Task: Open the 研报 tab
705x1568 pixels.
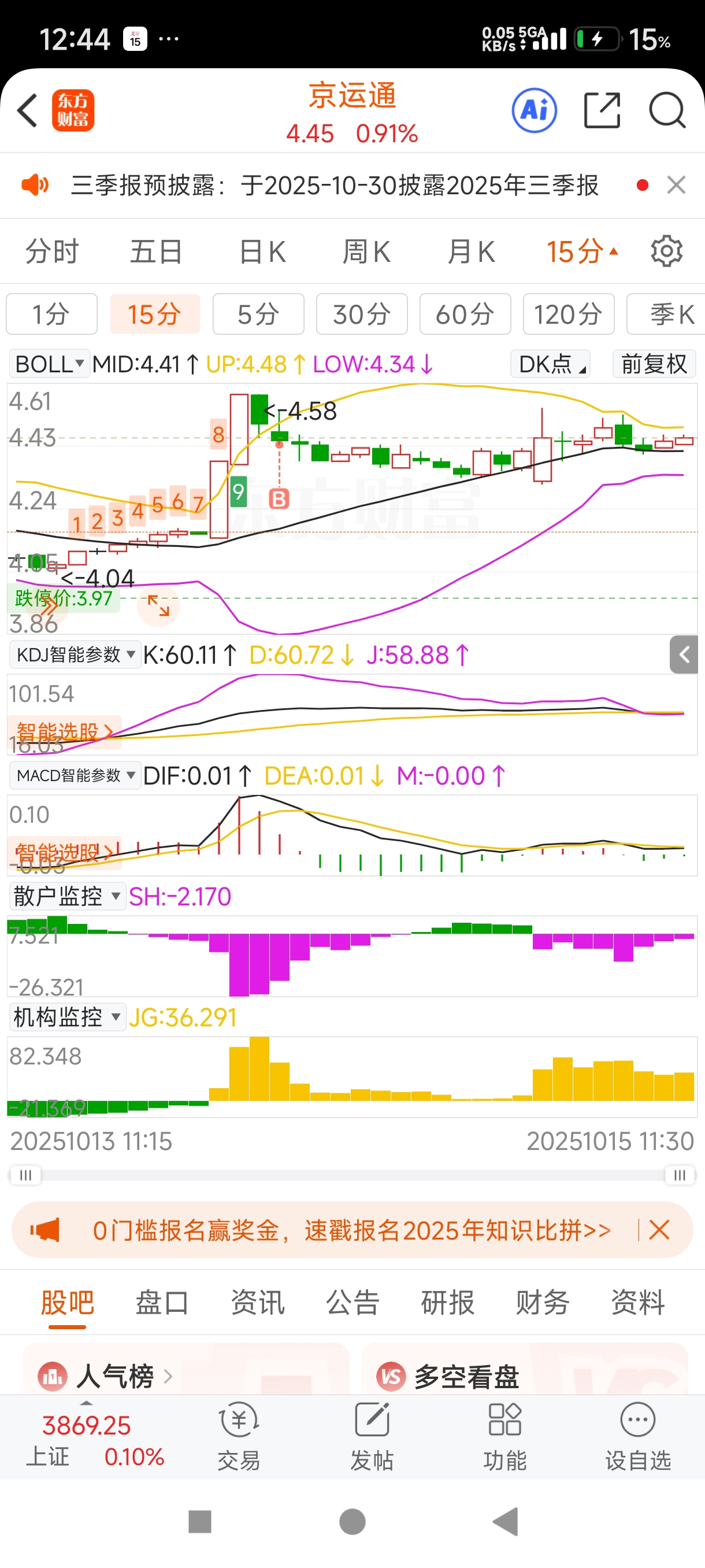Action: point(448,1303)
